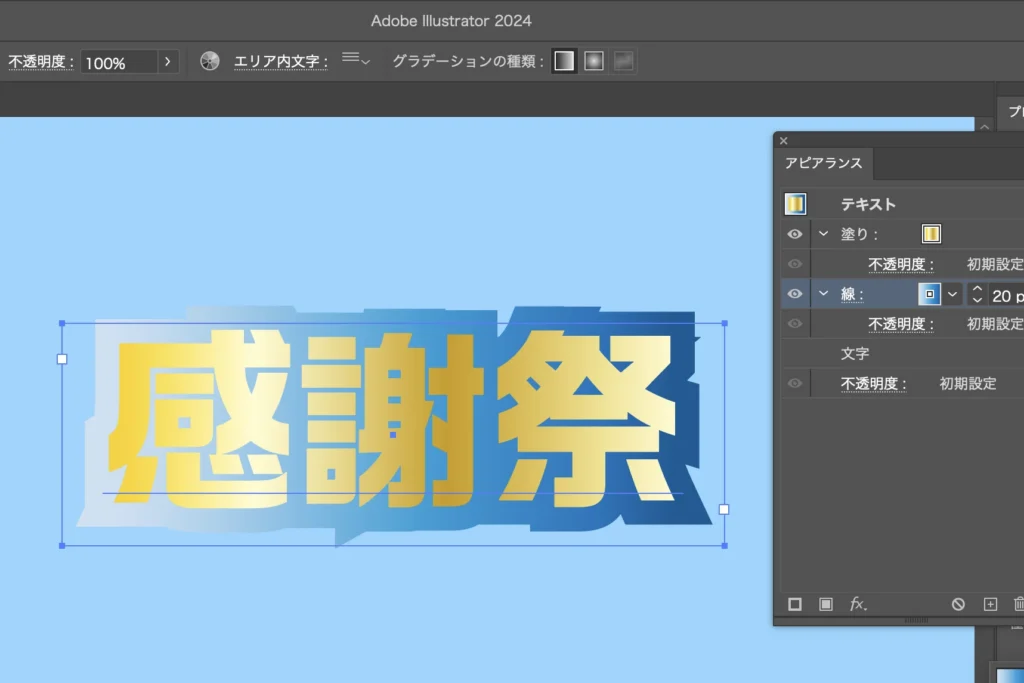The height and width of the screenshot is (683, 1024).
Task: Toggle visibility of the 線 stroke row
Action: click(x=795, y=294)
